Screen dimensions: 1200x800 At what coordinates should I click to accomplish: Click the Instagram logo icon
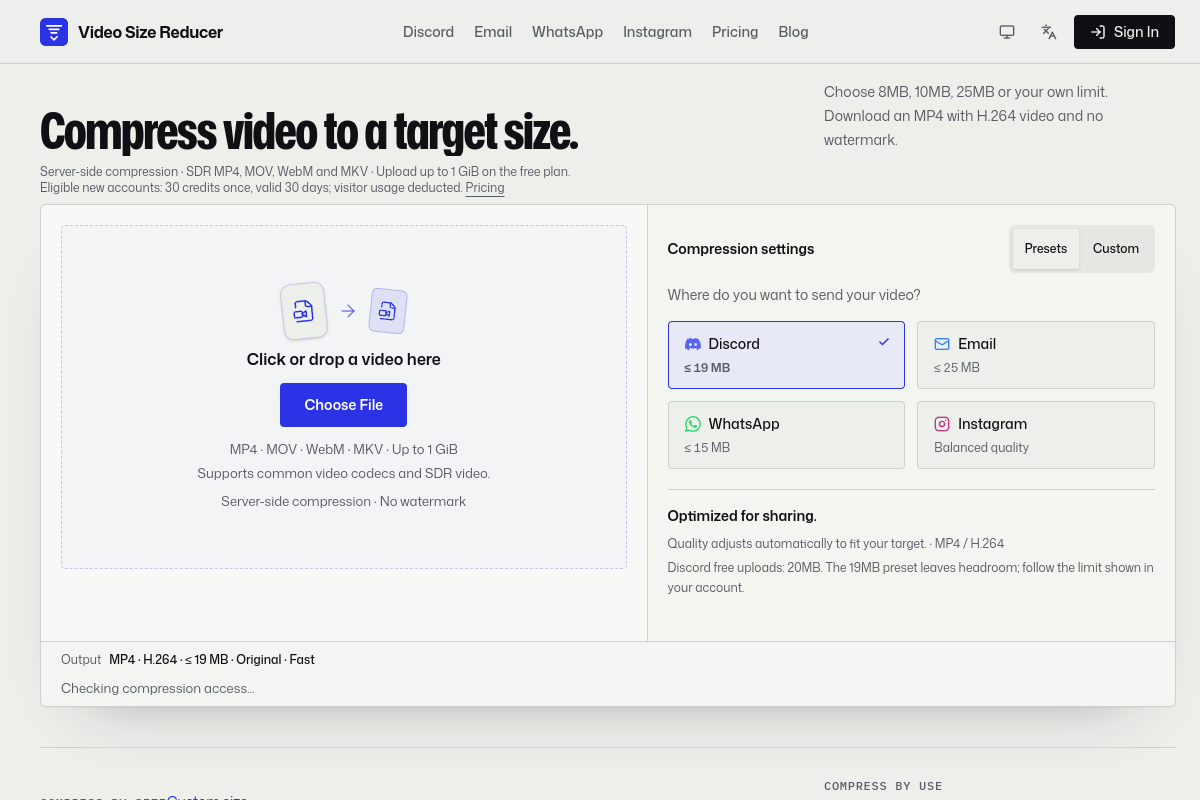(x=942, y=424)
